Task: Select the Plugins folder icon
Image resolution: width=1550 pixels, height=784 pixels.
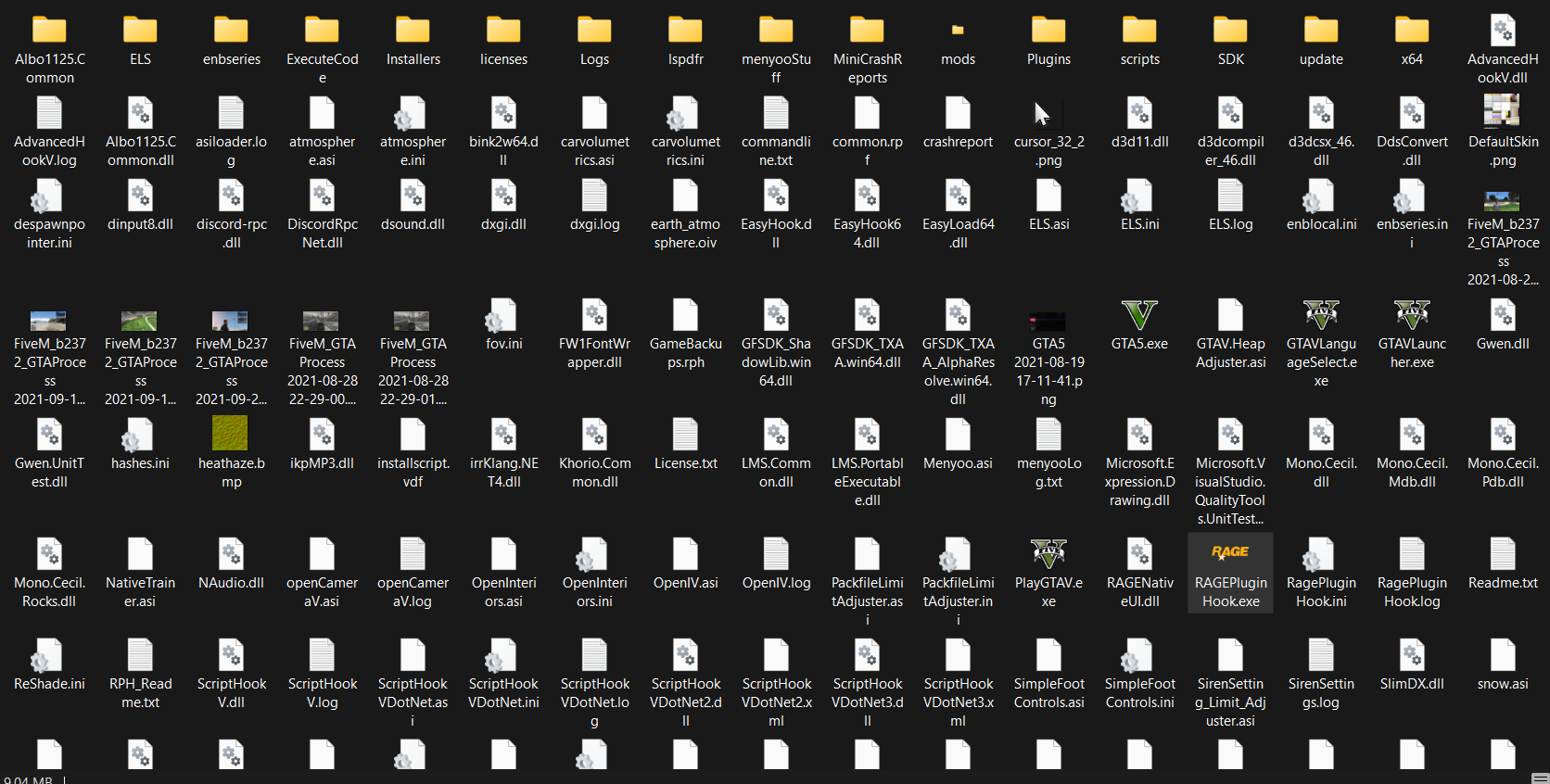Action: coord(1049,30)
